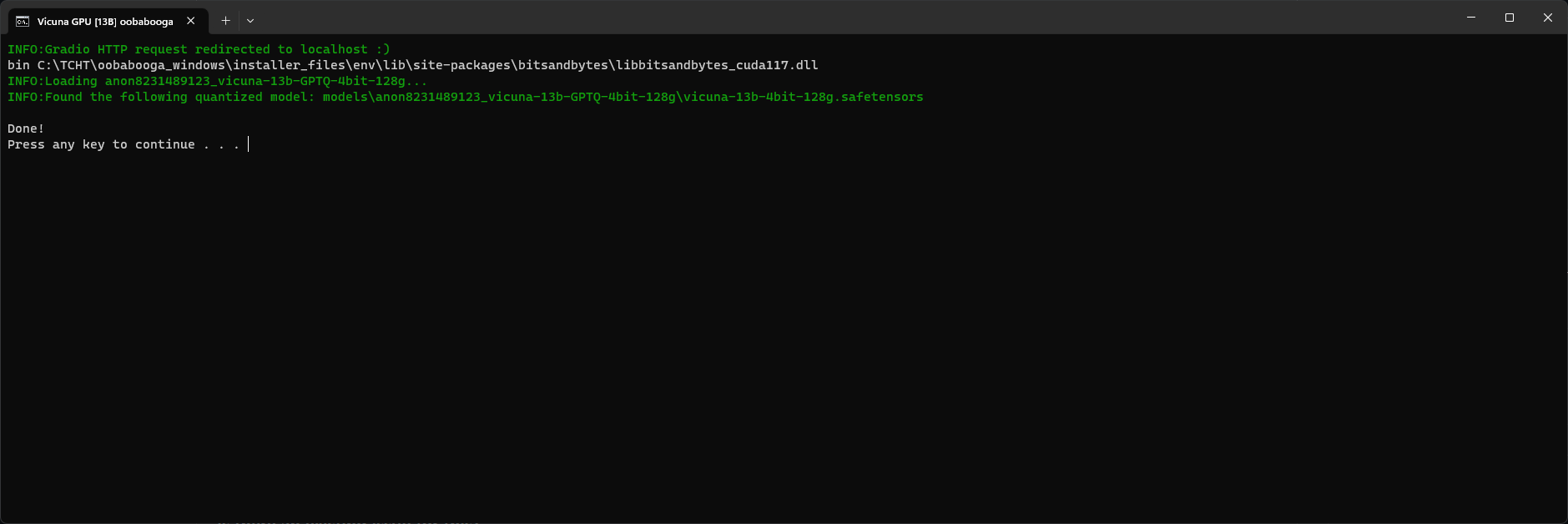
Task: Click the Done! message text
Action: click(24, 128)
